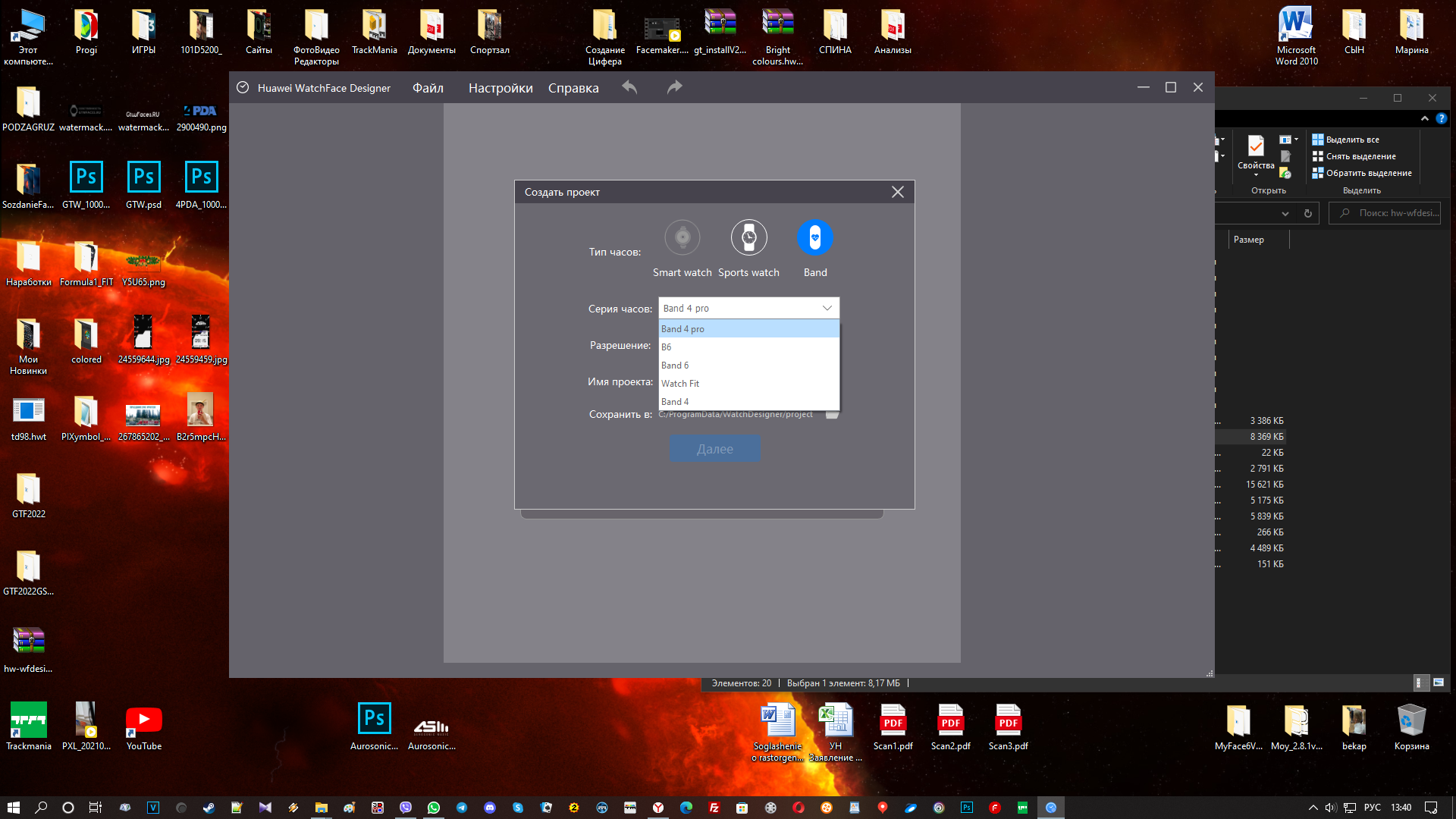Choose B6 from series list

(x=748, y=347)
